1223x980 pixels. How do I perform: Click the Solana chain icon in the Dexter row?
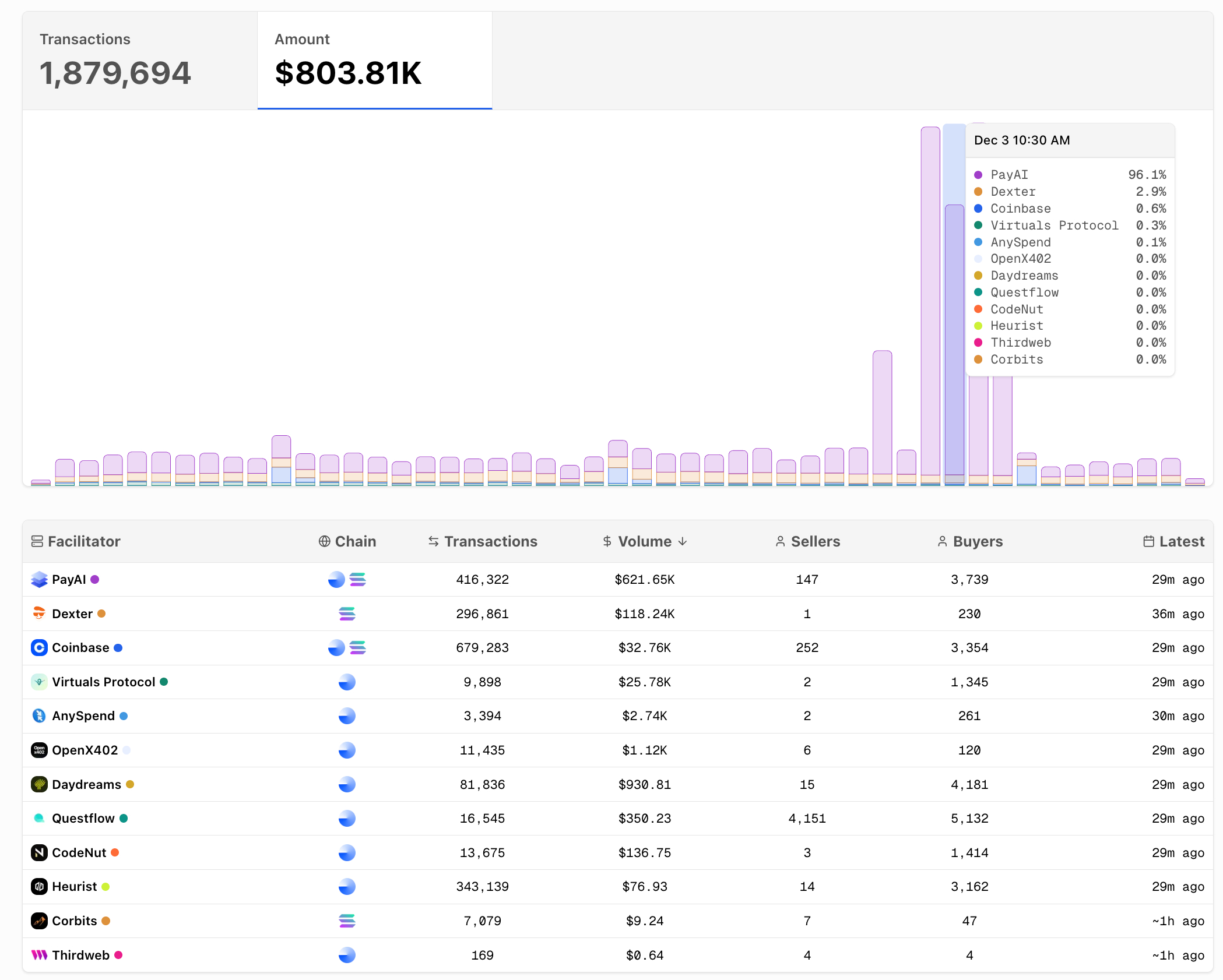click(x=347, y=614)
